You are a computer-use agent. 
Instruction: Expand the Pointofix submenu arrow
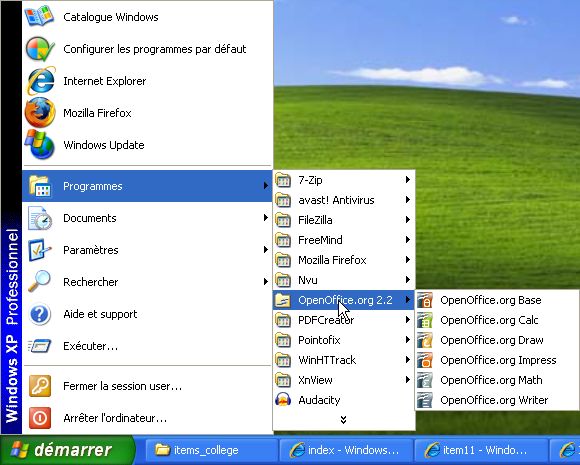point(408,340)
